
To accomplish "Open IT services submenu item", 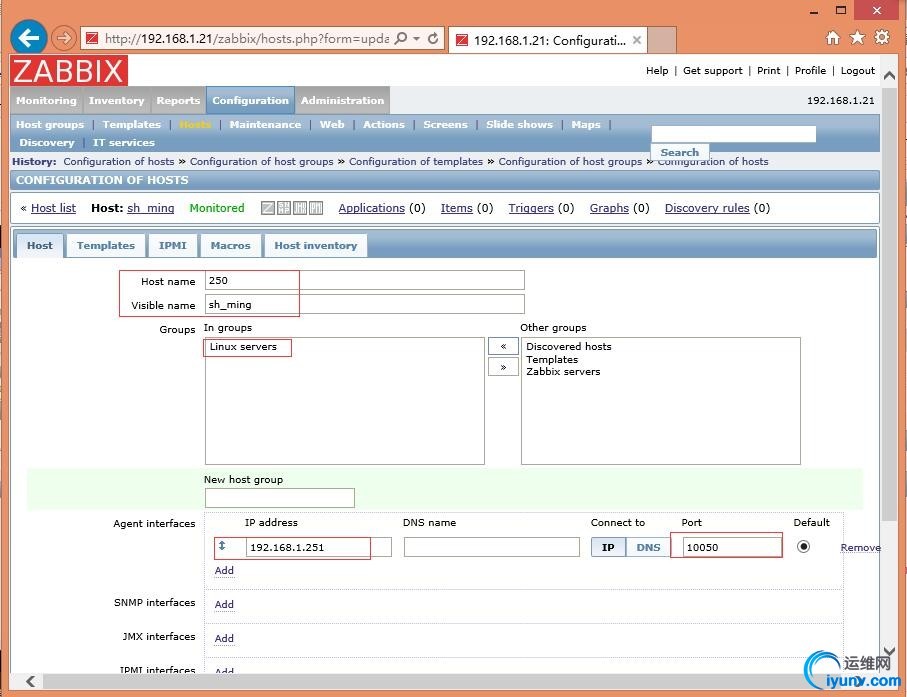I will coord(124,142).
